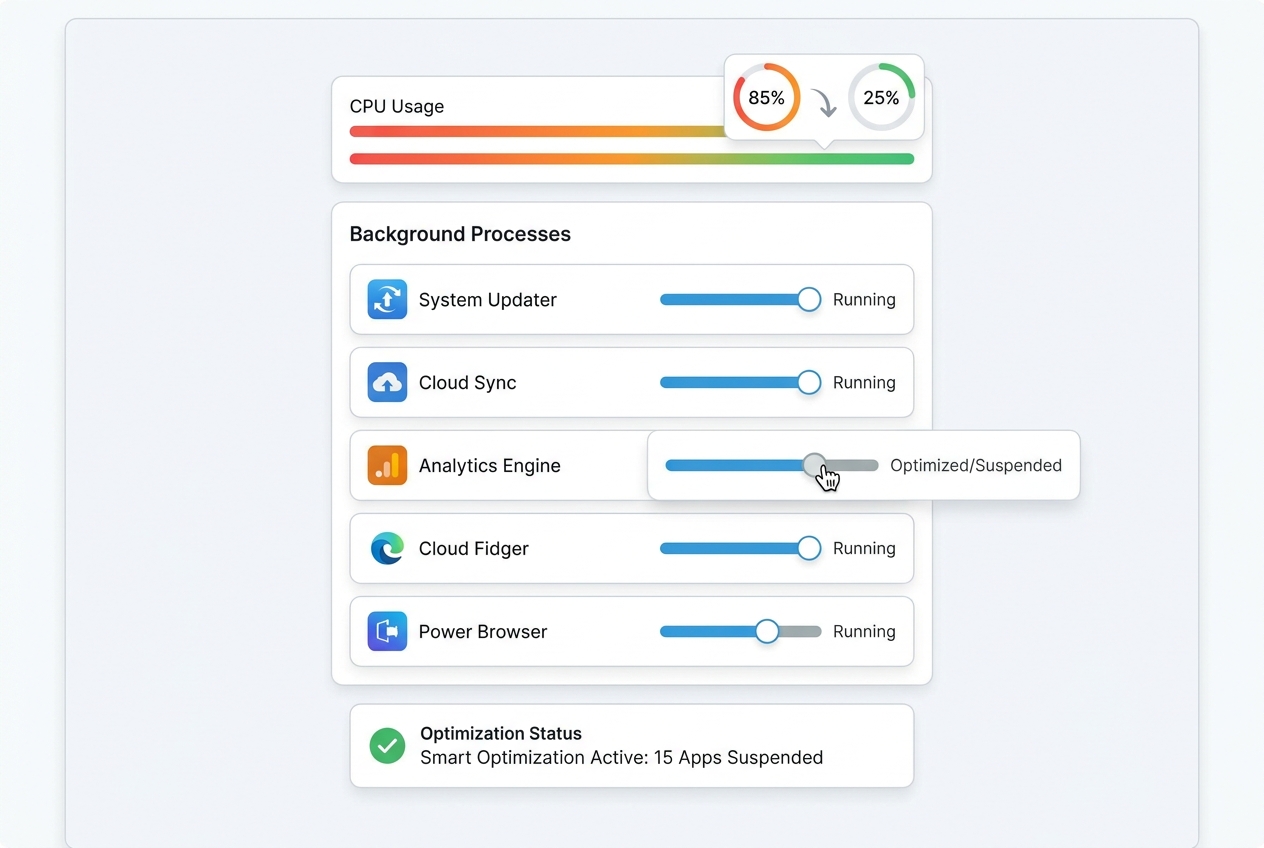Click the Power Browser app icon
Viewport: 1264px width, 848px height.
click(x=387, y=631)
